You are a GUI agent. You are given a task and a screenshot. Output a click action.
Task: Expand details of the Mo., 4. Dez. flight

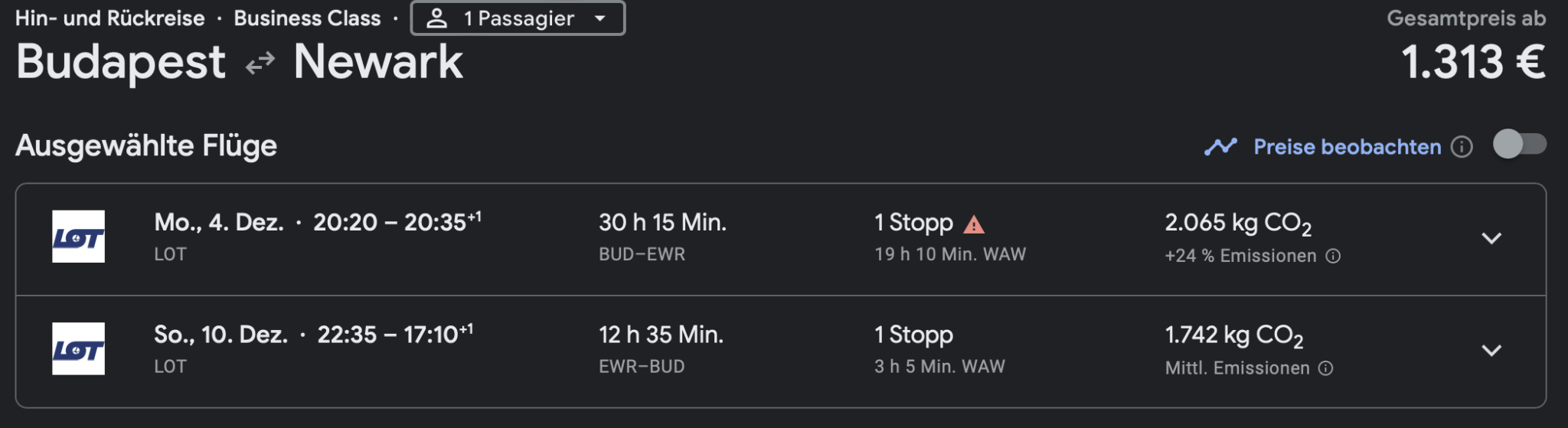coord(1491,238)
